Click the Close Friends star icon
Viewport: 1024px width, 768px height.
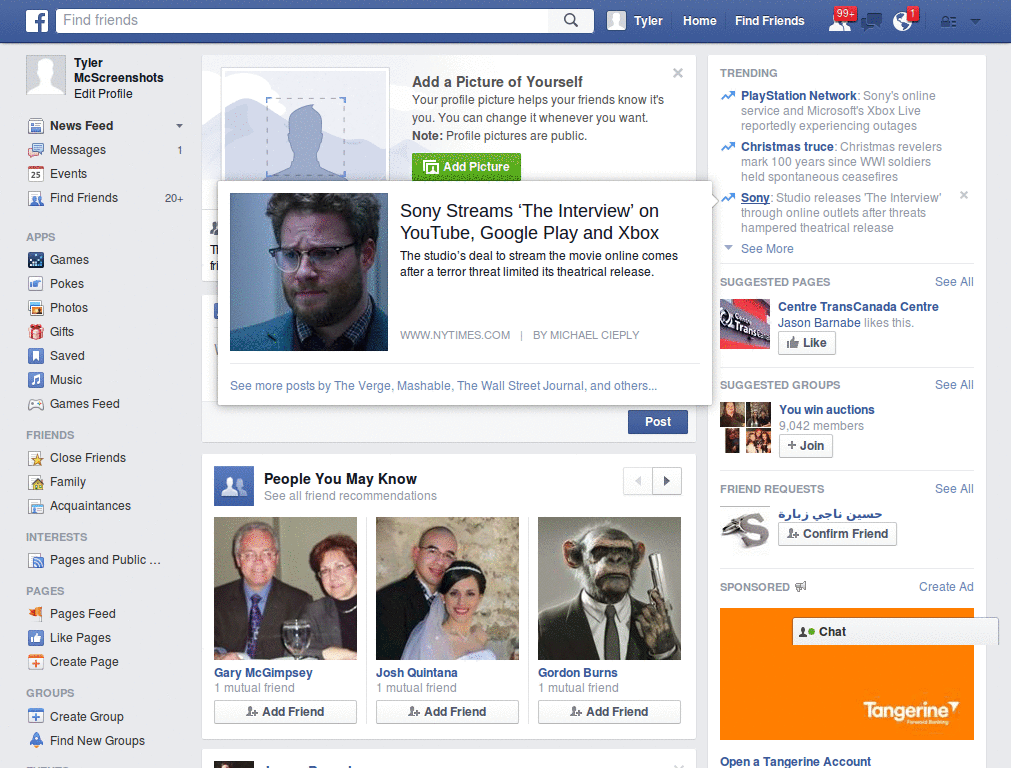point(35,458)
